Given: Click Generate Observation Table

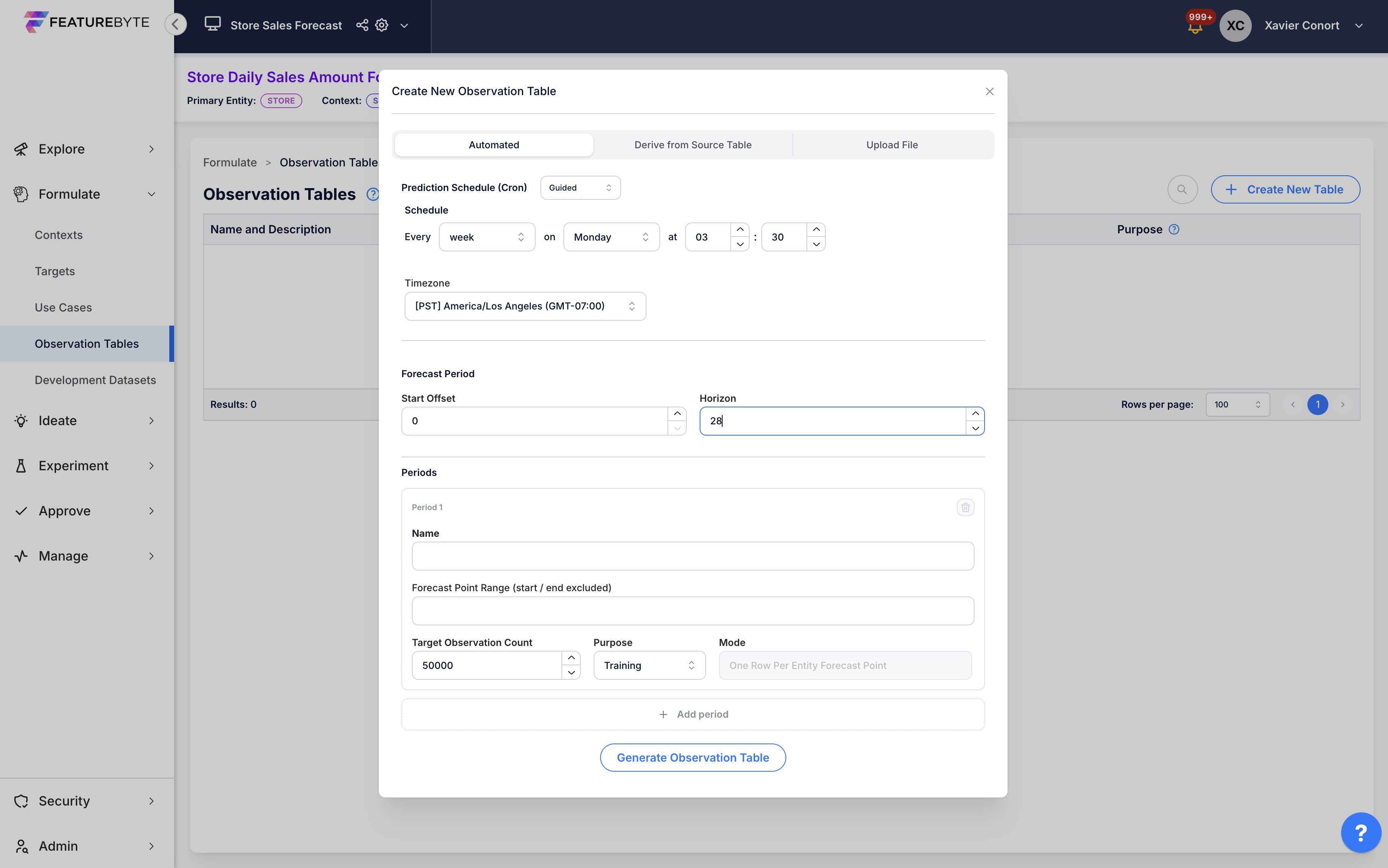Looking at the screenshot, I should tap(692, 757).
